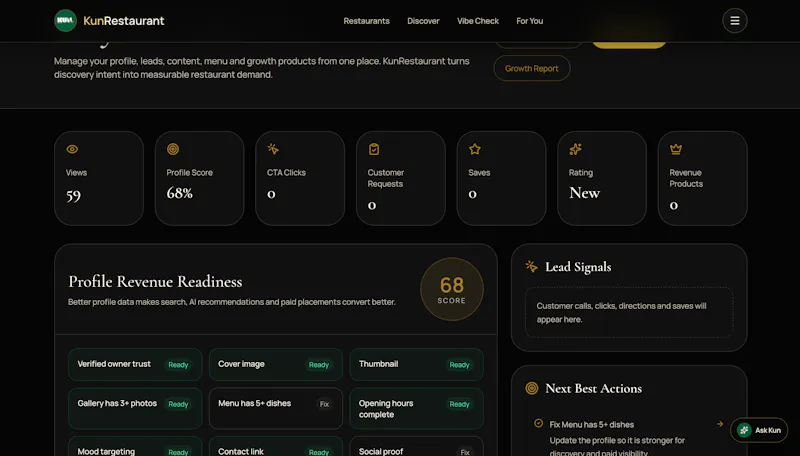Click the Thumbnail readiness item
Image resolution: width=800 pixels, height=456 pixels.
point(416,364)
